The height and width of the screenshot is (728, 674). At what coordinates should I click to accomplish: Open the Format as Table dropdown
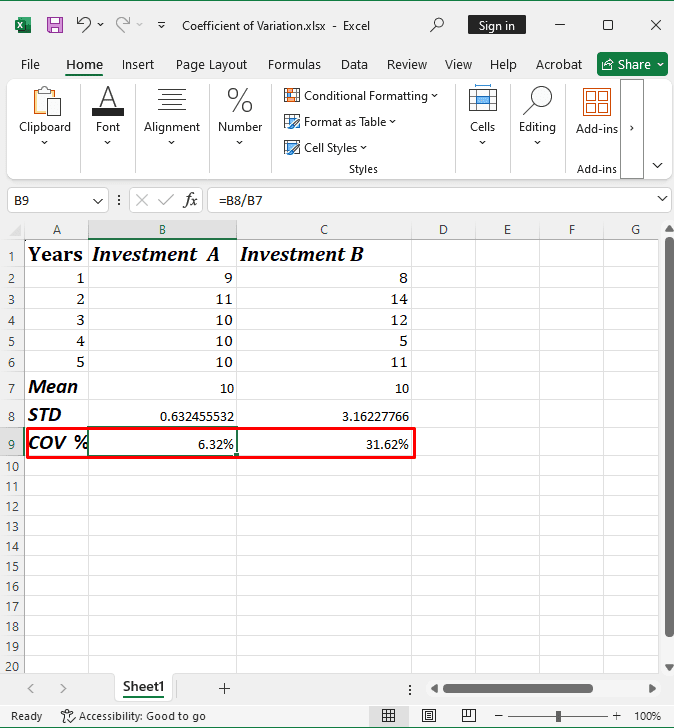[x=341, y=122]
